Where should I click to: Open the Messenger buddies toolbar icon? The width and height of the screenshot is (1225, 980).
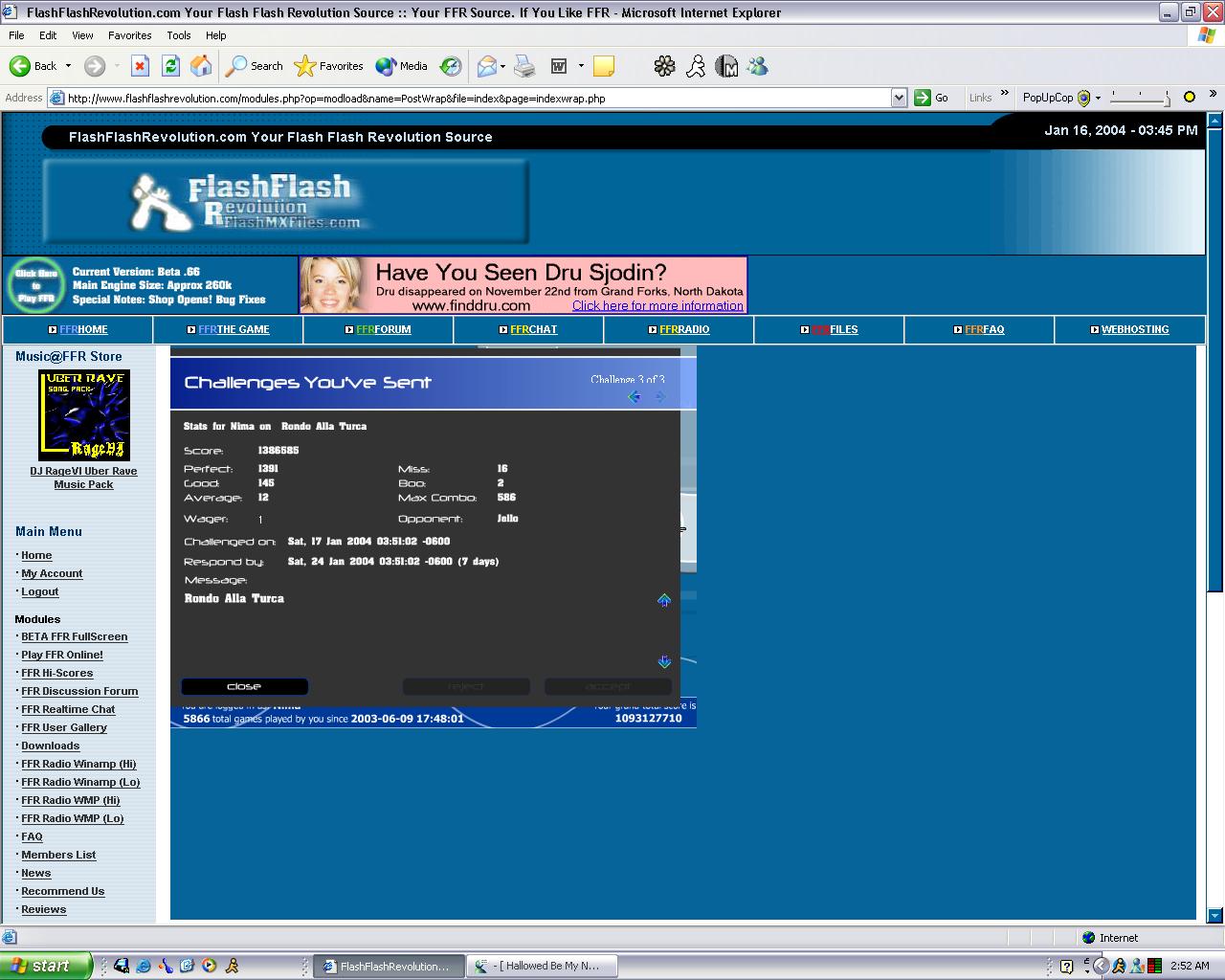758,66
